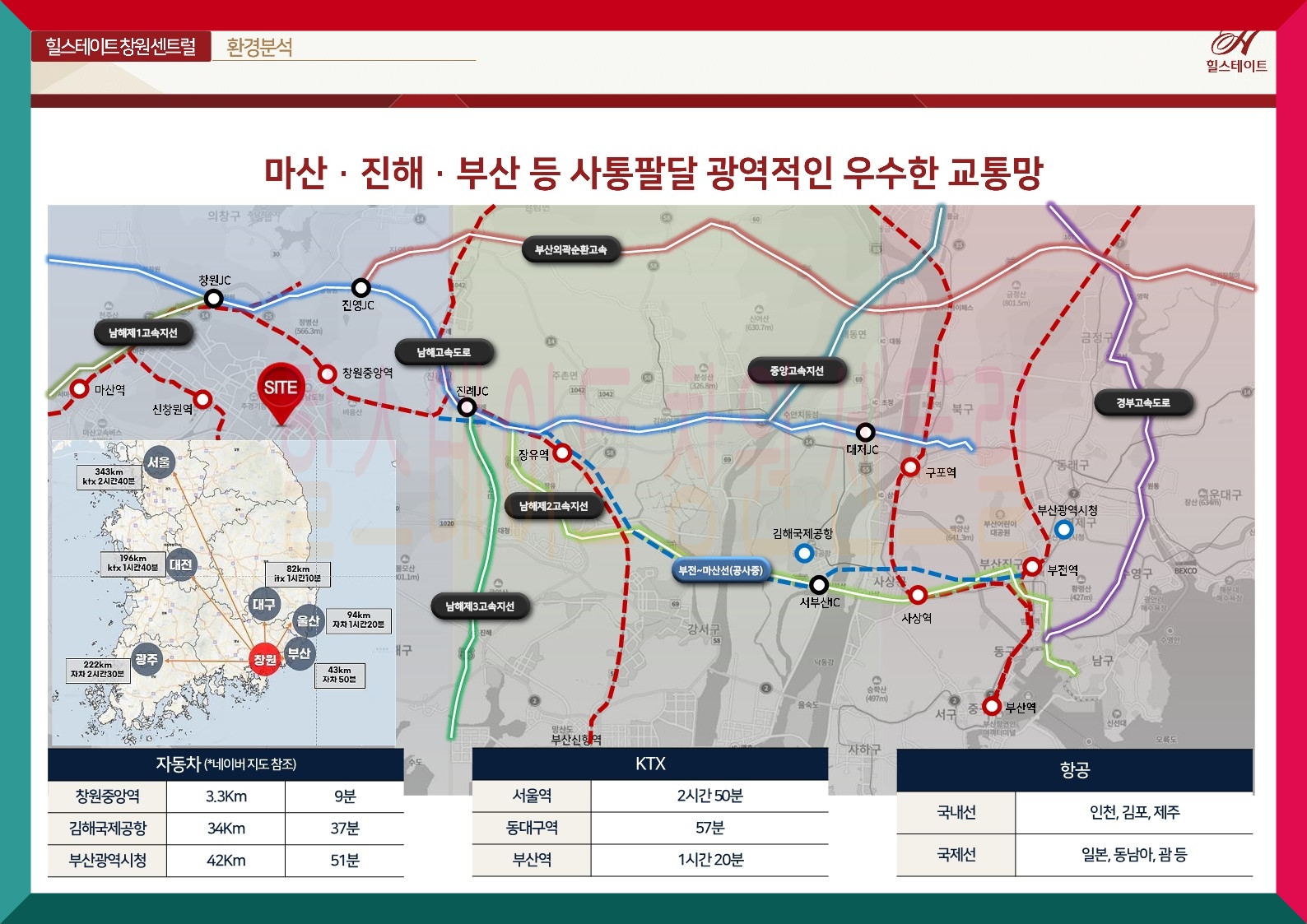
Task: Click the blue 김해국제공항 airport marker
Action: pos(804,553)
